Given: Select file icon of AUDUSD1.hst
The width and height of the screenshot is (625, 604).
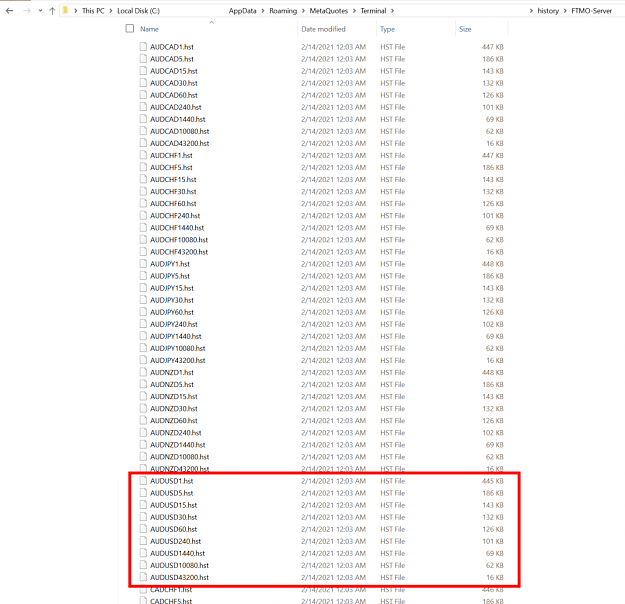Looking at the screenshot, I should [143, 481].
